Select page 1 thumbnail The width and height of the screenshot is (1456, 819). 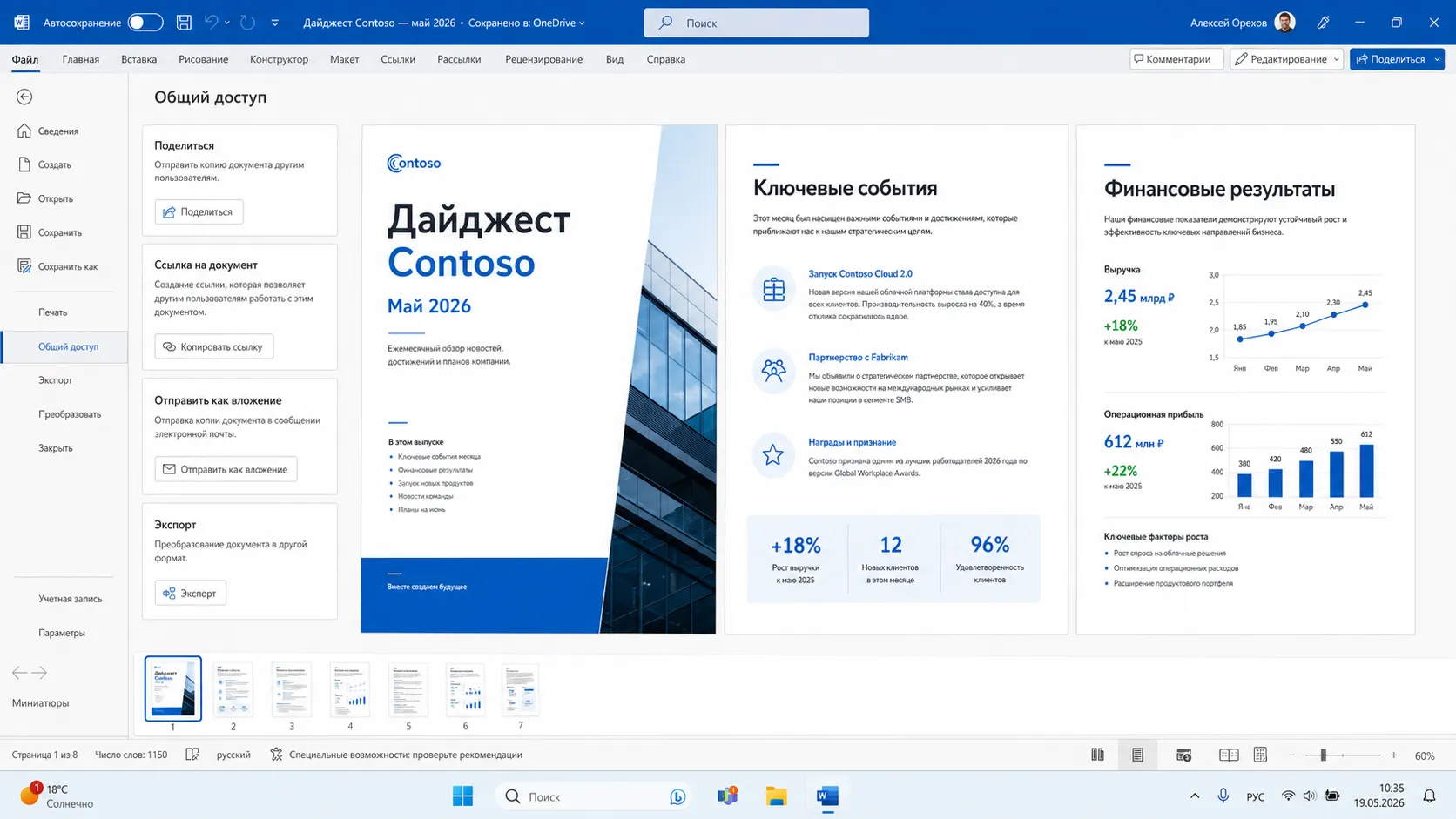173,688
